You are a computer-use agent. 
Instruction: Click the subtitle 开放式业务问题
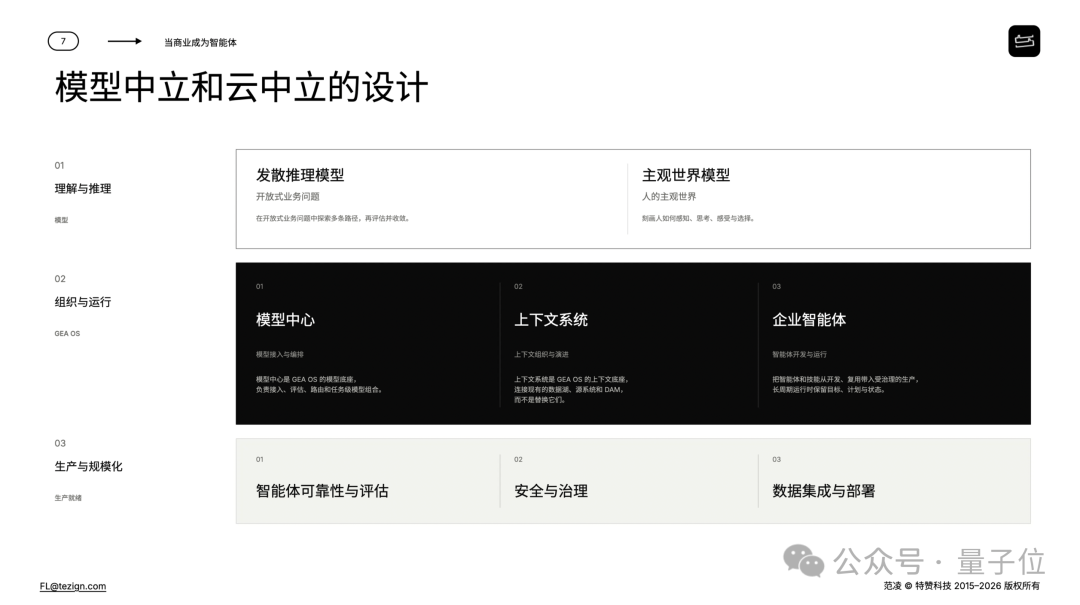[x=288, y=197]
